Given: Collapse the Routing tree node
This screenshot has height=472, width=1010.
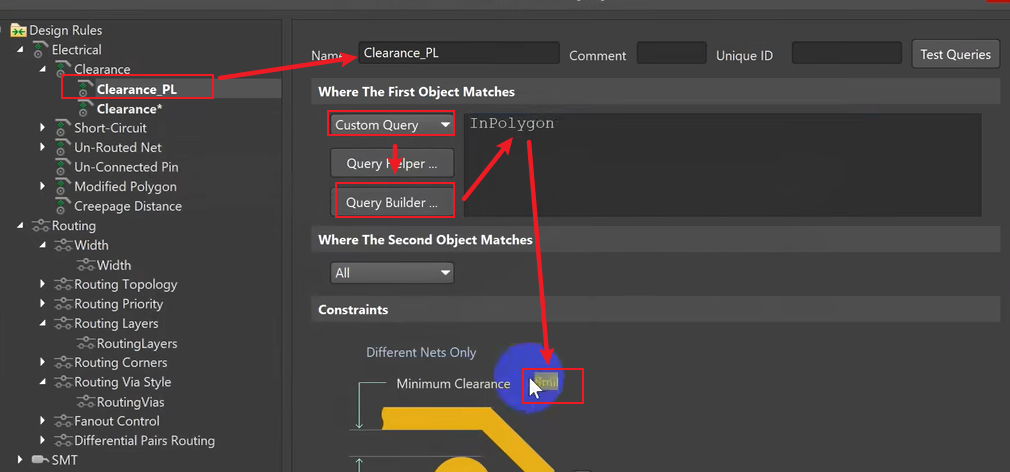Looking at the screenshot, I should (20, 225).
